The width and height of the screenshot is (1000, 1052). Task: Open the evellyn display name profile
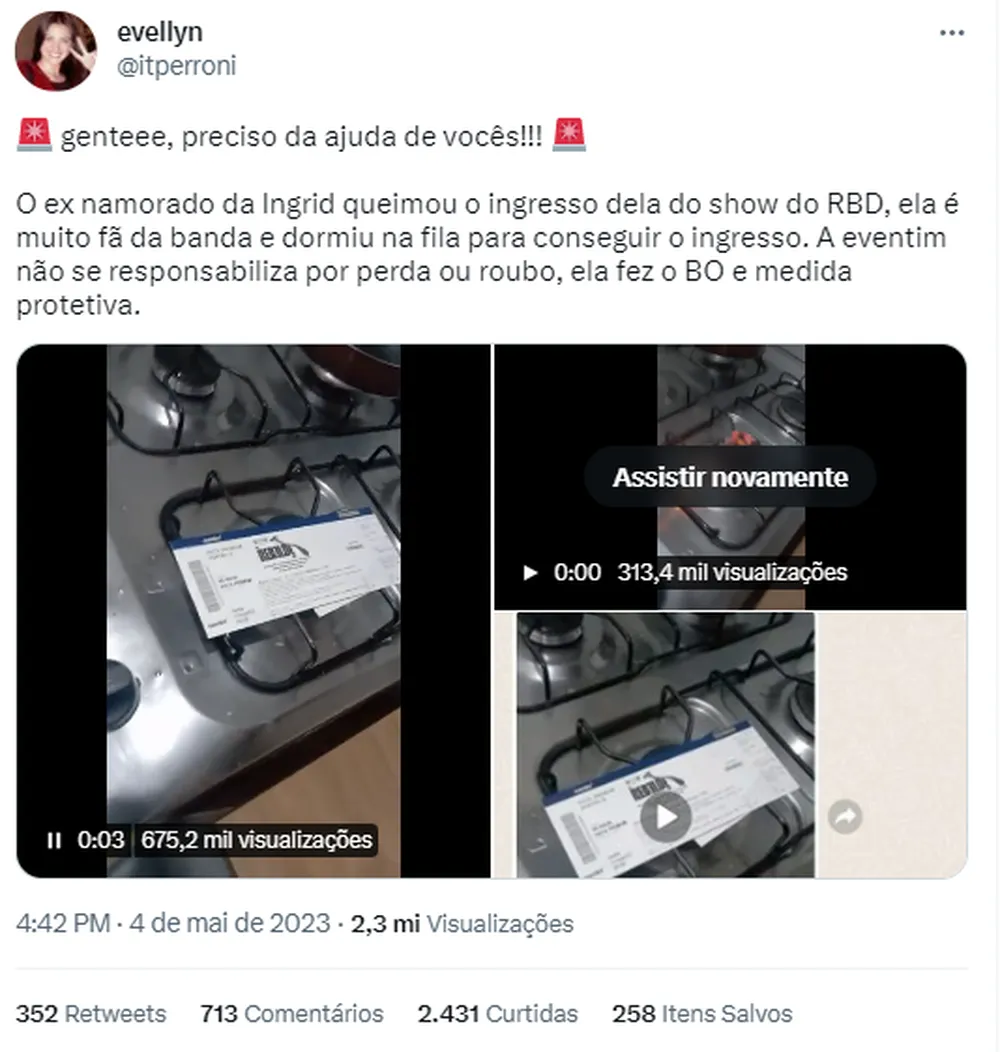160,32
